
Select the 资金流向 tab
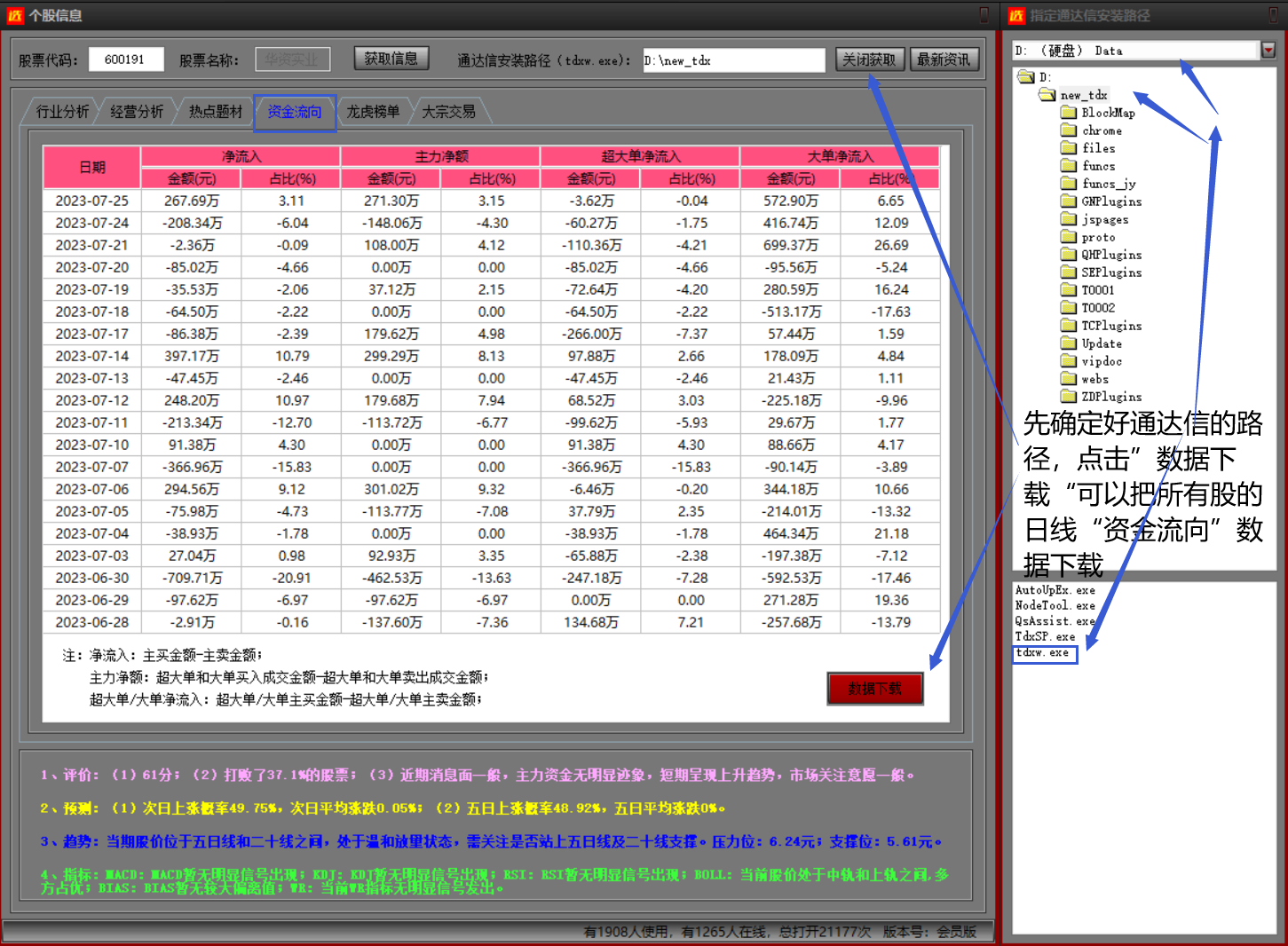pos(295,113)
